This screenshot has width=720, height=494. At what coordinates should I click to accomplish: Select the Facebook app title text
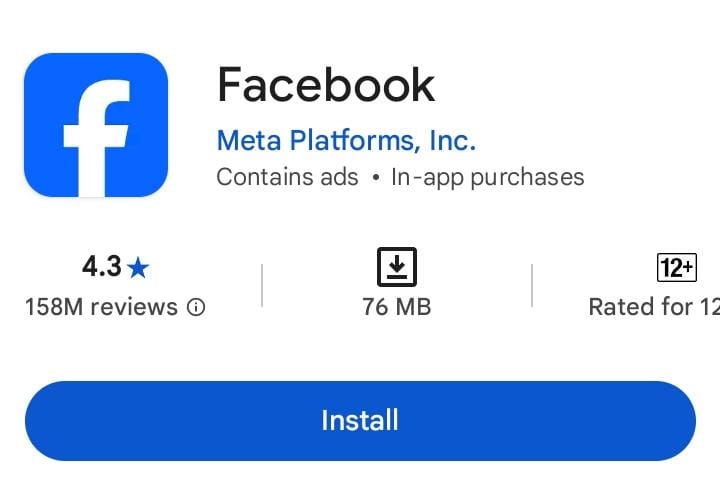click(326, 84)
